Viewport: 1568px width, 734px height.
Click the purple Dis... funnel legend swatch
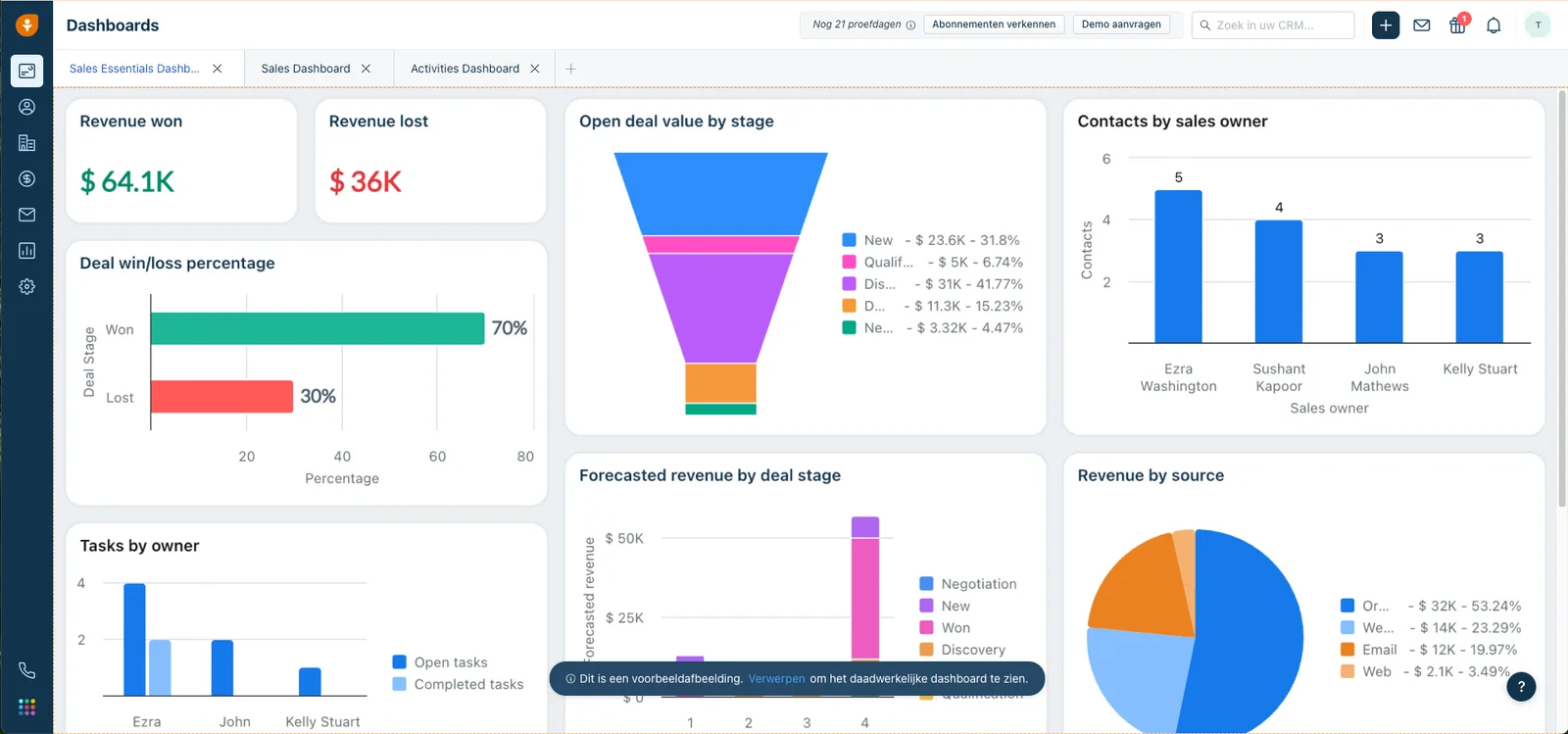click(x=850, y=284)
